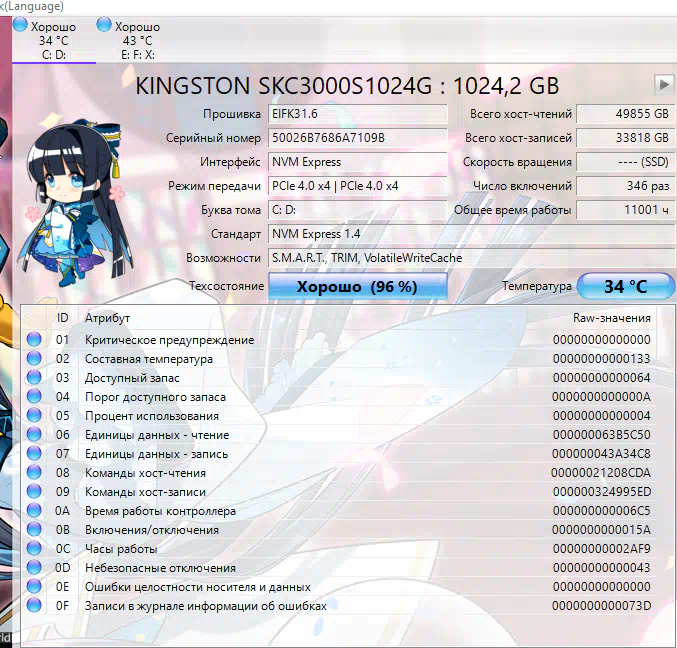Click raw value 0000000000133
The width and height of the screenshot is (677, 648).
point(601,358)
